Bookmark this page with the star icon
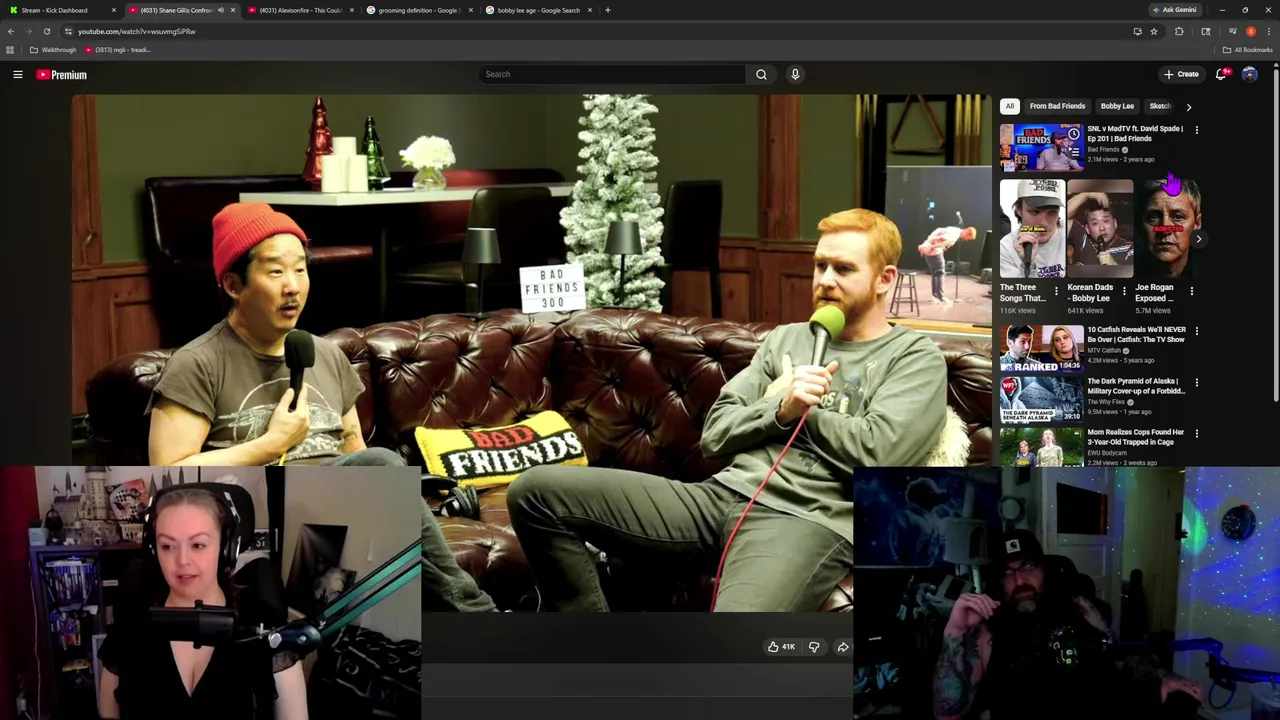This screenshot has width=1280, height=720. (1154, 31)
